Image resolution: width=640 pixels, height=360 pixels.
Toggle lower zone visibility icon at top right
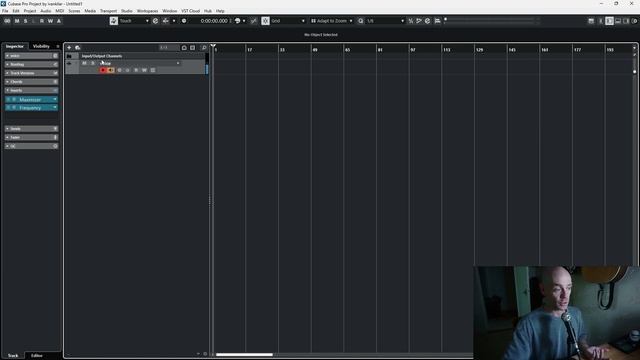(x=618, y=21)
